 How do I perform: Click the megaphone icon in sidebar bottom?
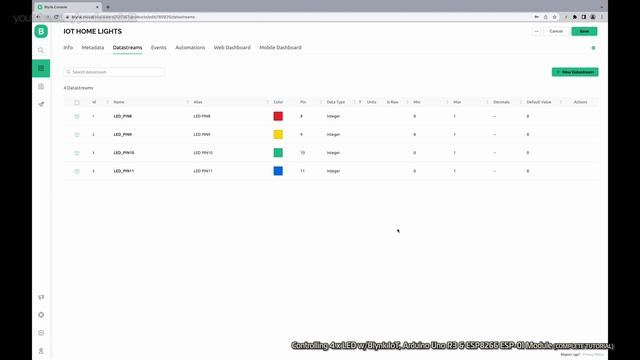[x=41, y=297]
